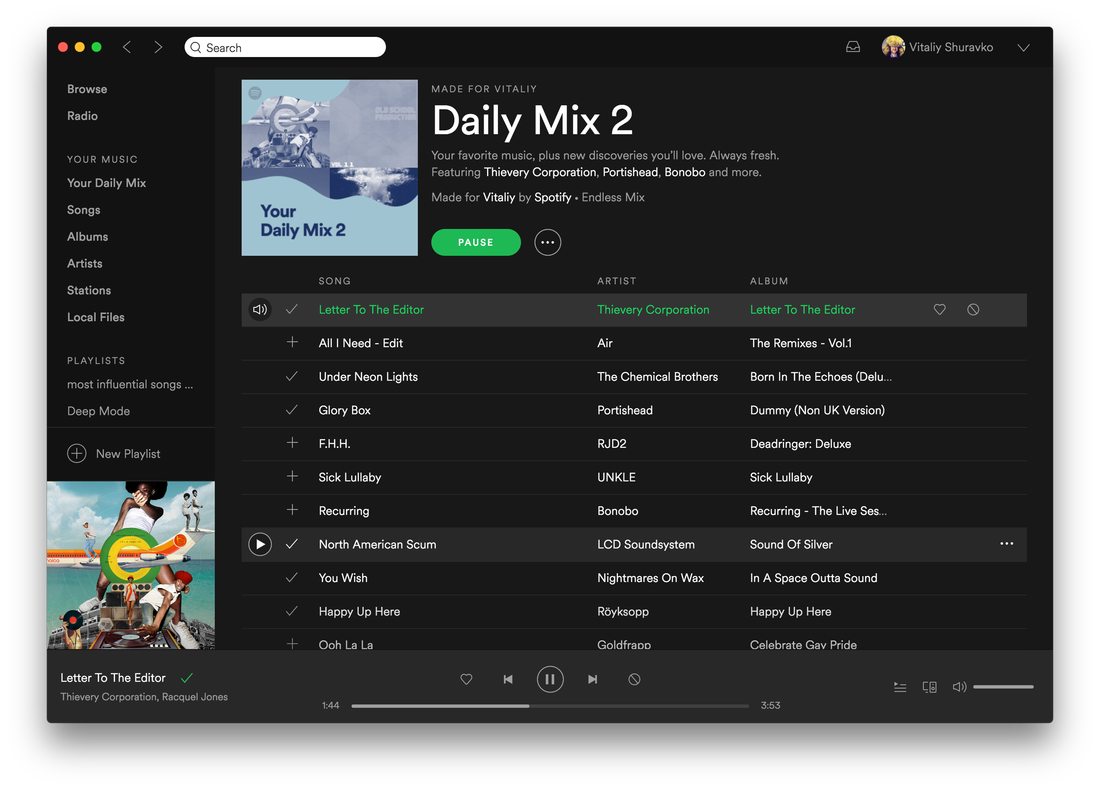Open Browse in the sidebar
This screenshot has height=790, width=1100.
[87, 89]
